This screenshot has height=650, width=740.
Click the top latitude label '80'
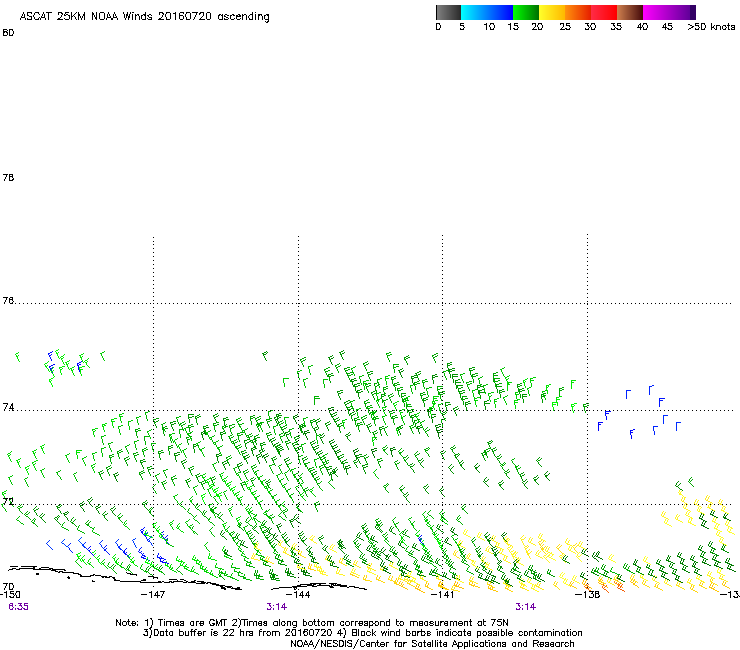pos(8,33)
